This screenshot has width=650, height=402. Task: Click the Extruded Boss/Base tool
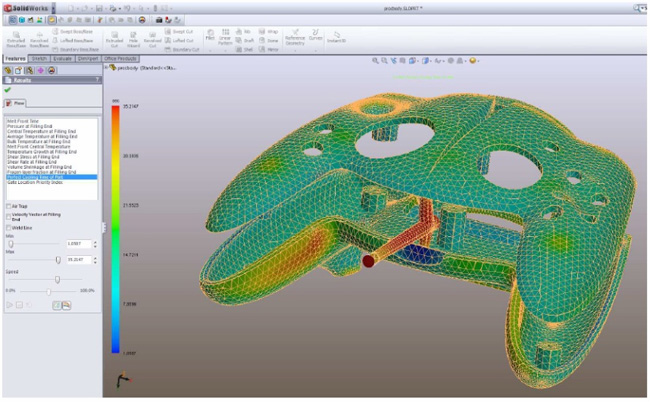16,39
